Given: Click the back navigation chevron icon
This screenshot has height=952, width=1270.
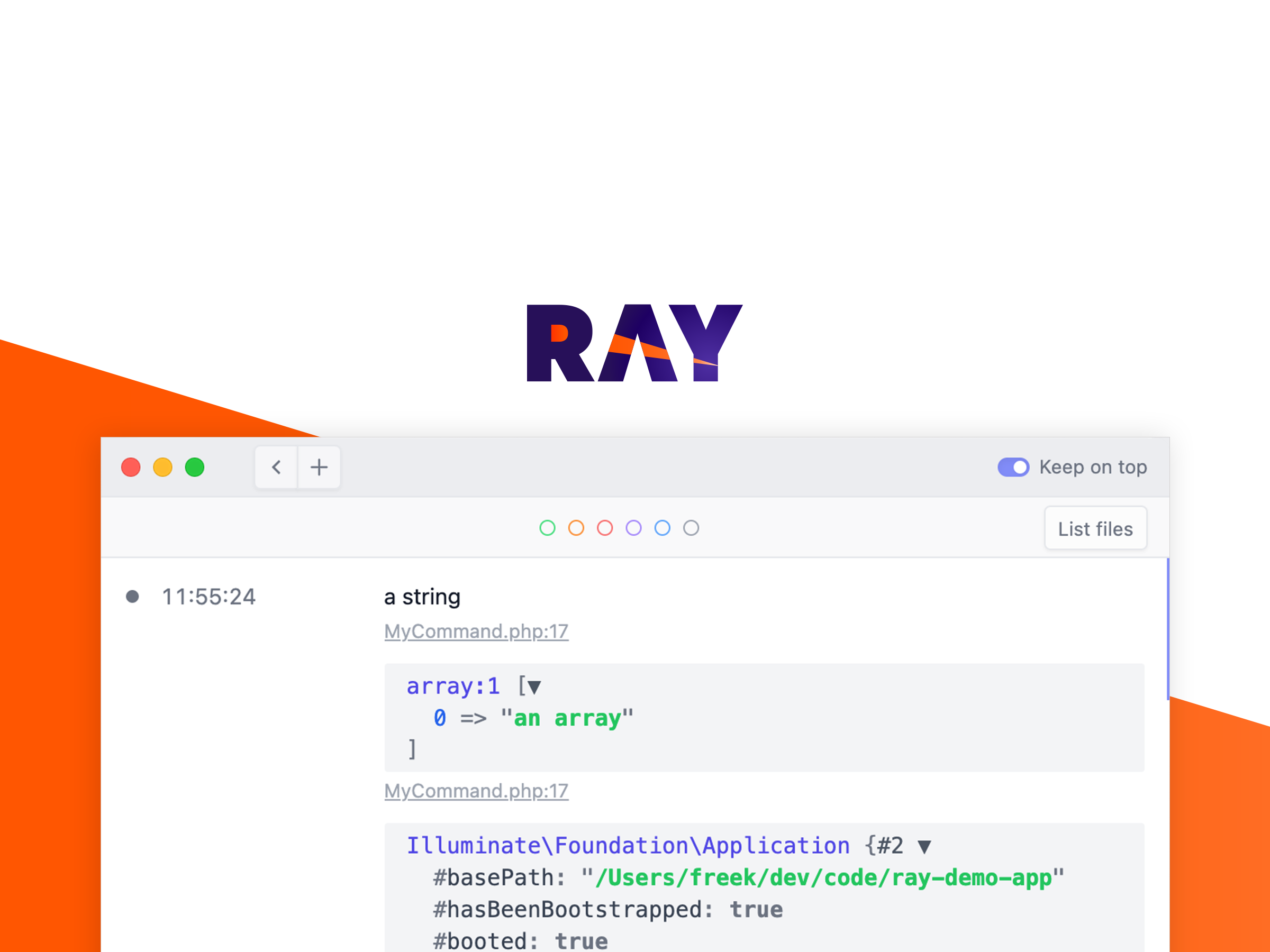Looking at the screenshot, I should [276, 467].
